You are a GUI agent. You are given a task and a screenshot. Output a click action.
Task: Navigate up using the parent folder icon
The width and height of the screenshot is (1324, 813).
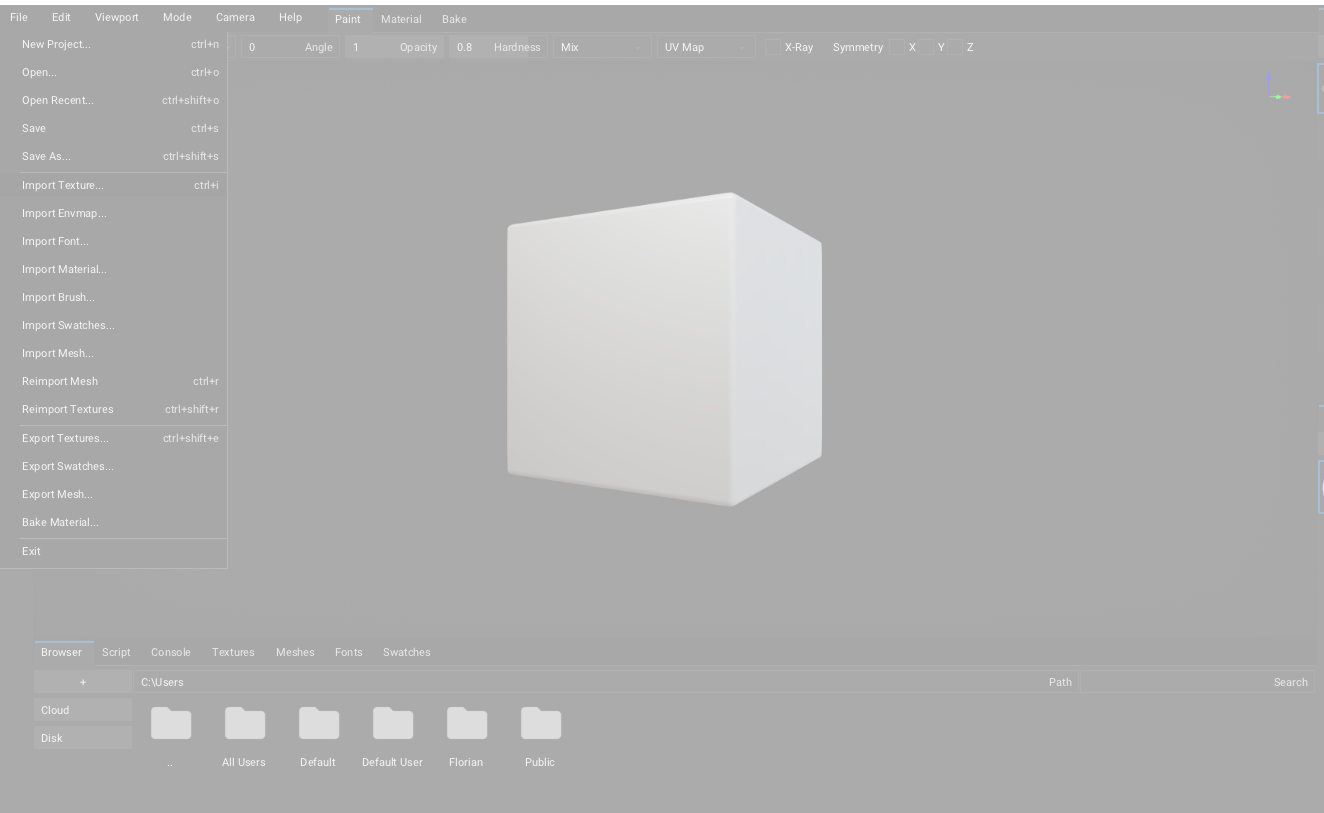tap(171, 723)
